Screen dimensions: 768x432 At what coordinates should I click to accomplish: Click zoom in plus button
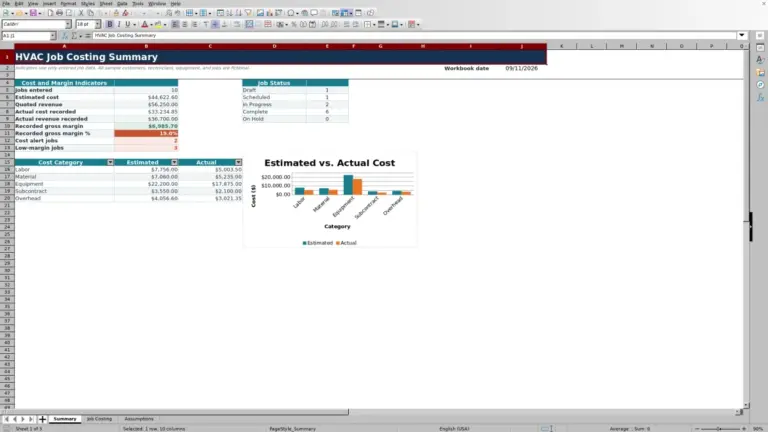pyautogui.click(x=744, y=429)
